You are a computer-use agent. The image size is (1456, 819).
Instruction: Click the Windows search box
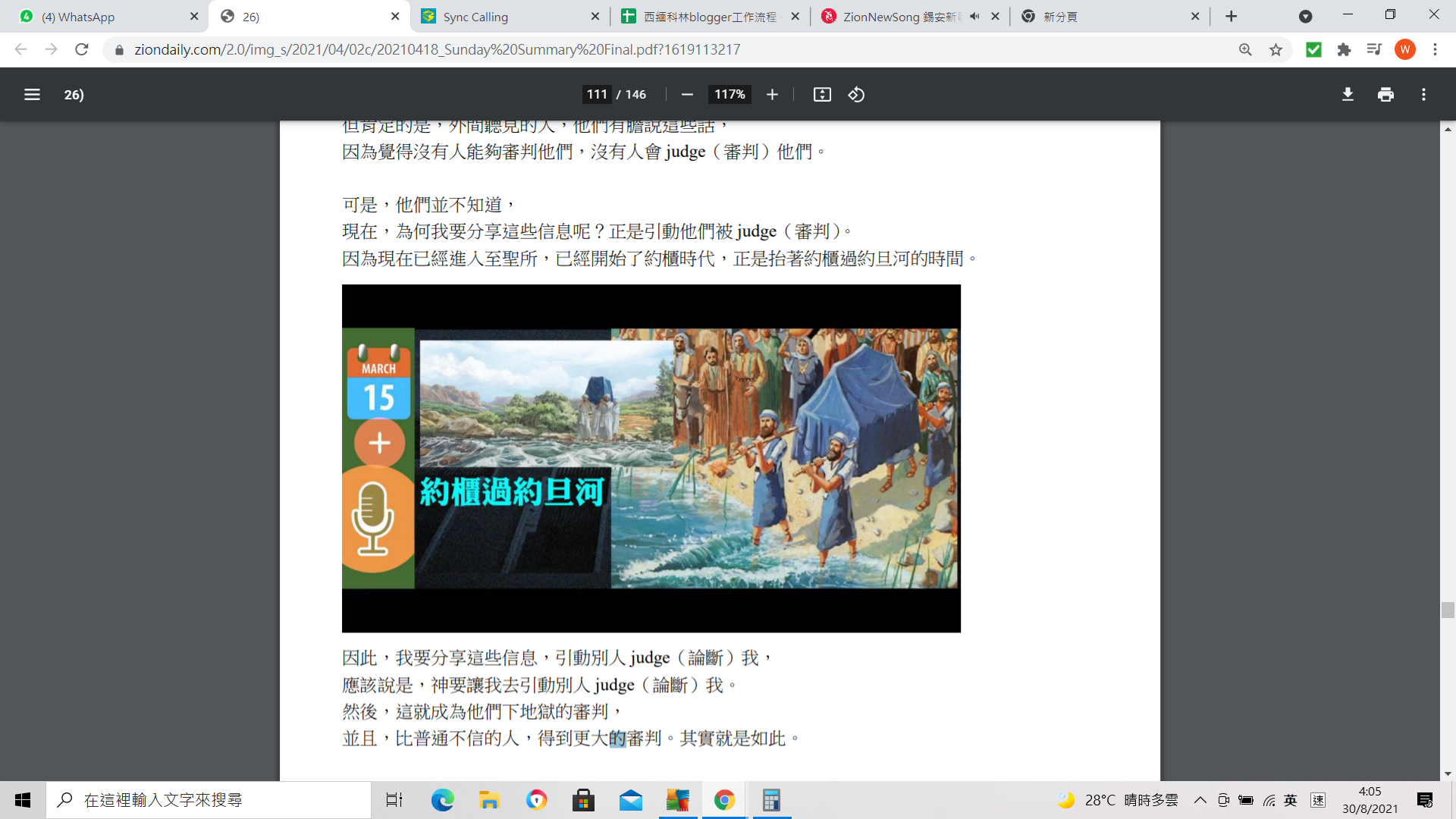point(209,800)
